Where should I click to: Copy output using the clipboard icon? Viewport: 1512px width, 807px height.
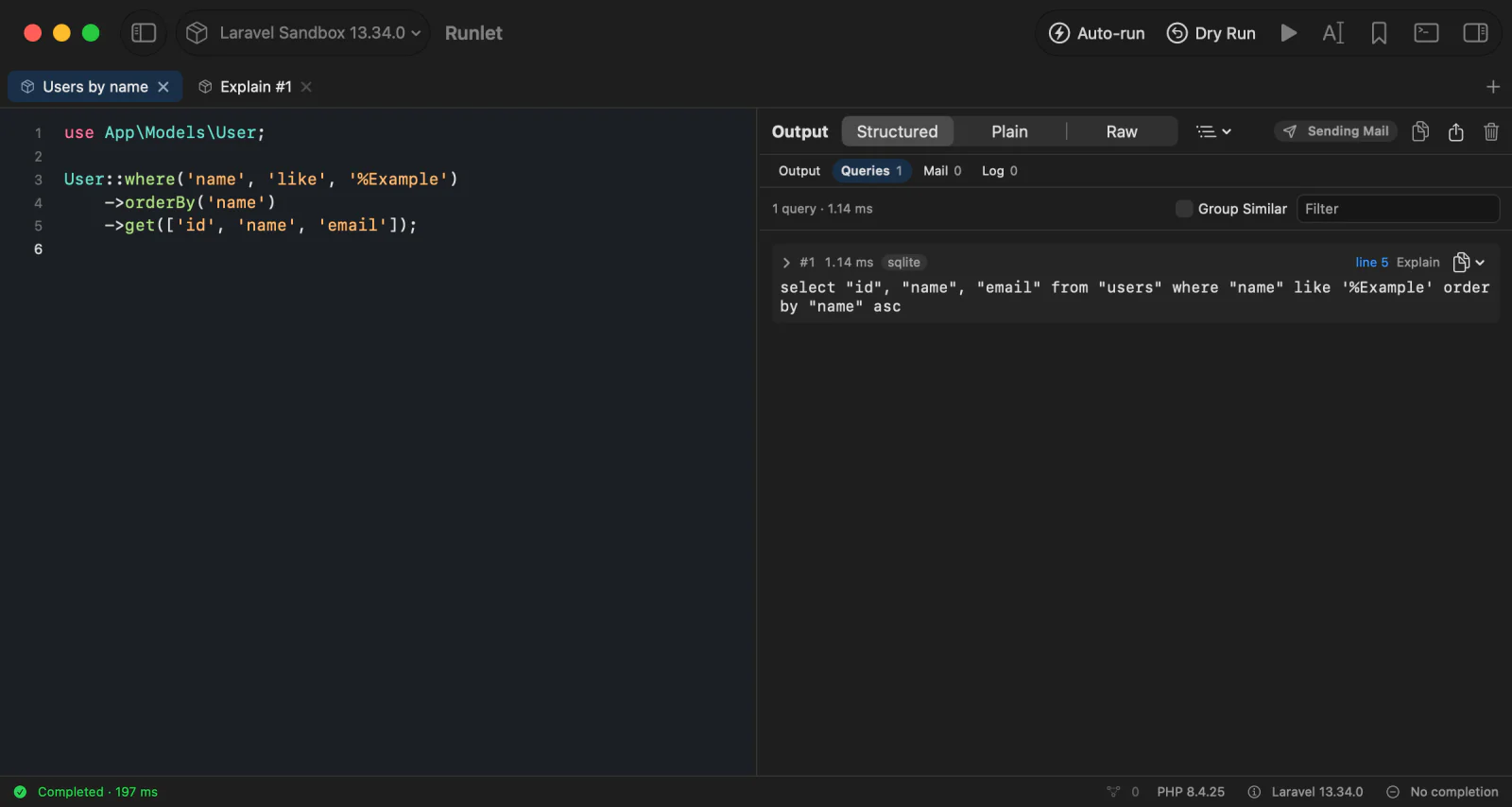[1420, 131]
